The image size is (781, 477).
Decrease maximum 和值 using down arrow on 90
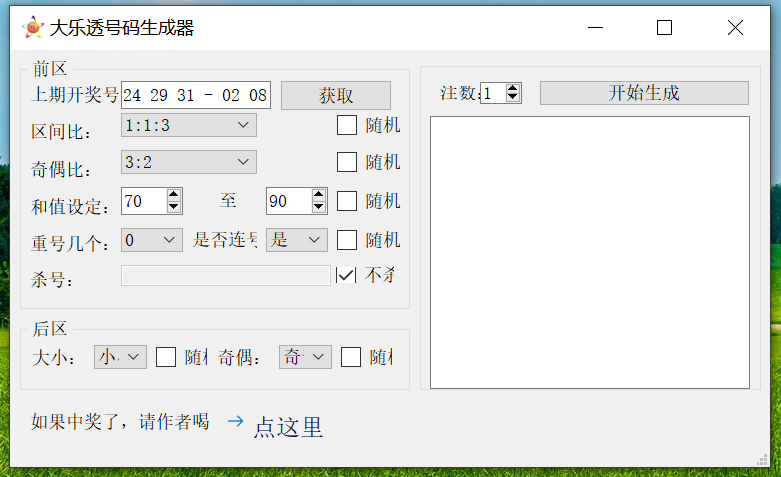[319, 207]
